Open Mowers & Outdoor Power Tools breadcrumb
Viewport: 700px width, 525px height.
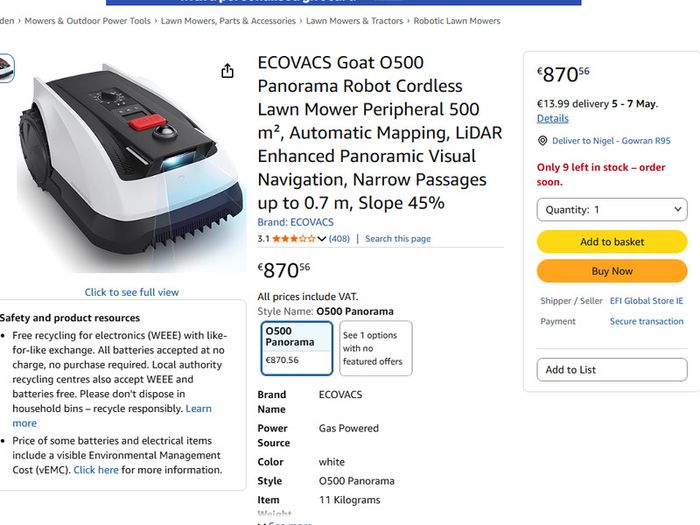[x=88, y=21]
